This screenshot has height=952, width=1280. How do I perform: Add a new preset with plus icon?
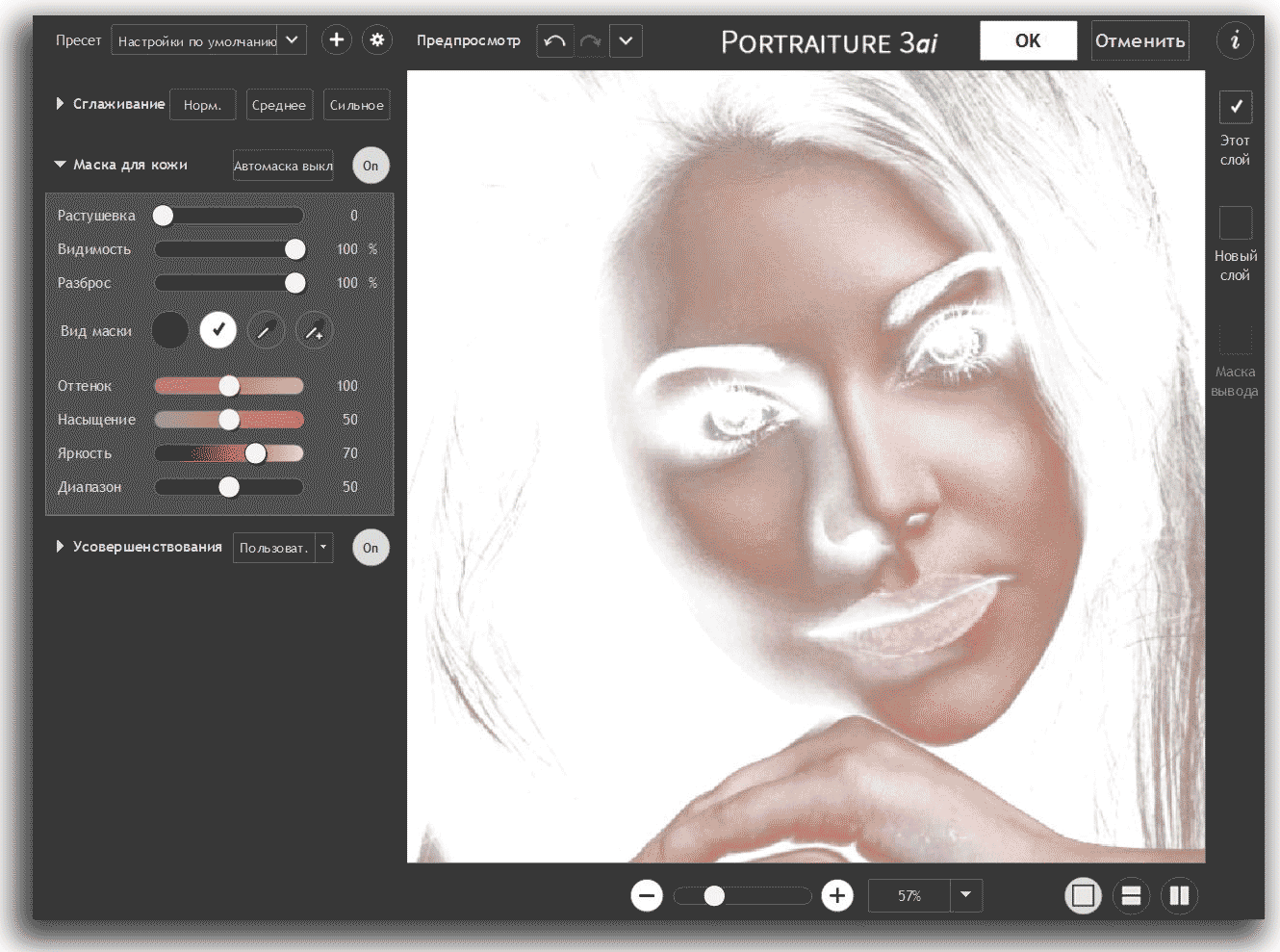coord(336,40)
